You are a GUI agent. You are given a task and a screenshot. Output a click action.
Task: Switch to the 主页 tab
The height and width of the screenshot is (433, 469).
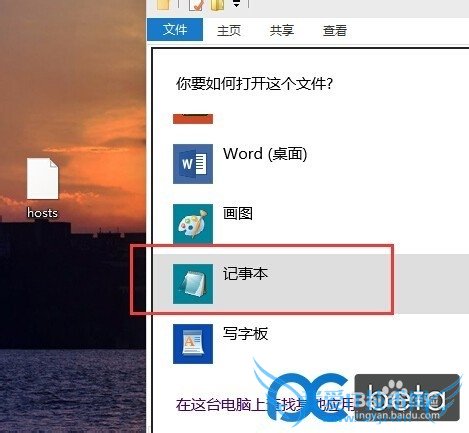229,31
